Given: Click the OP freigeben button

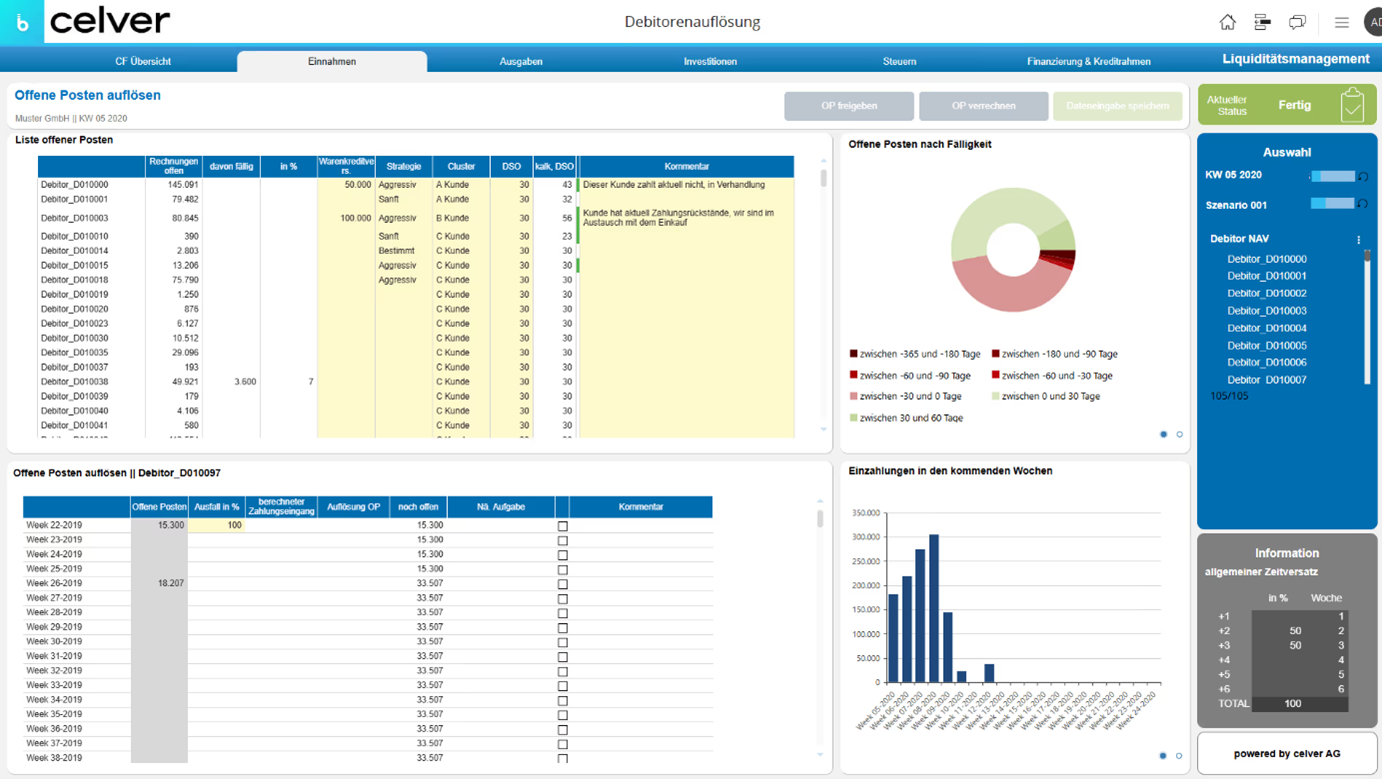Looking at the screenshot, I should [x=848, y=106].
